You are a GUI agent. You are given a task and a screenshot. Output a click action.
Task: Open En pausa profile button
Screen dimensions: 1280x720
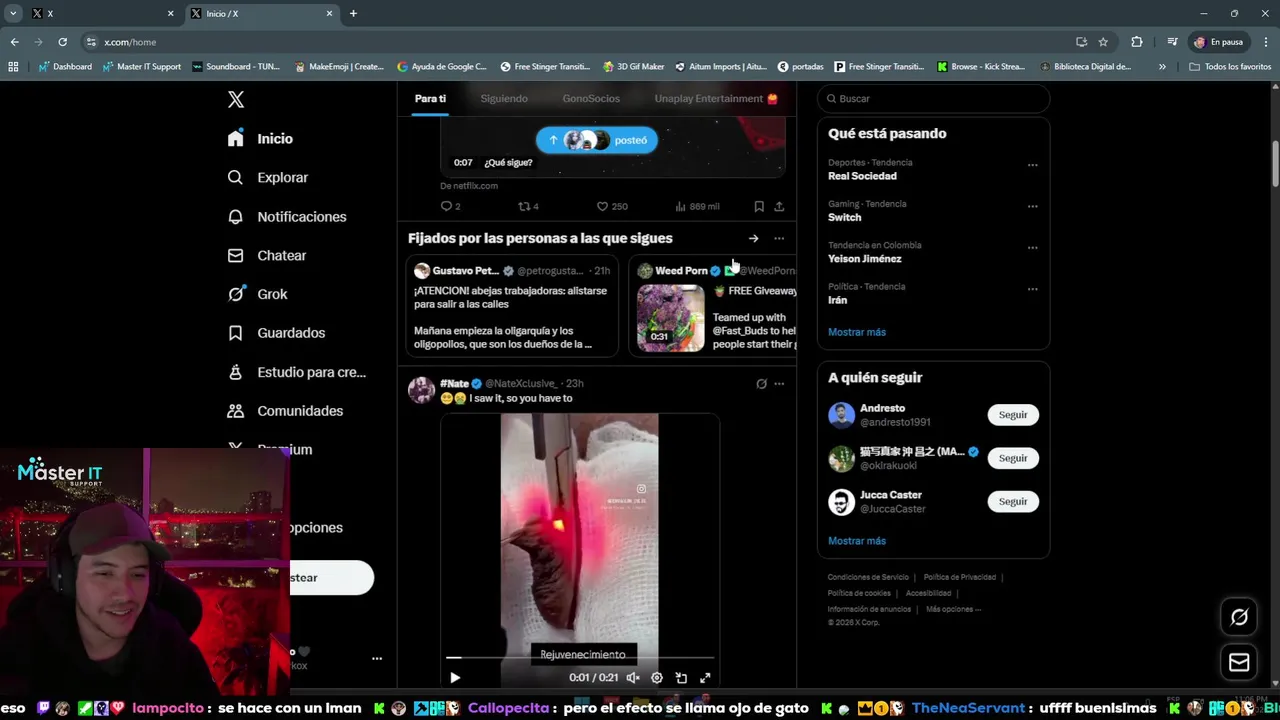click(1219, 42)
